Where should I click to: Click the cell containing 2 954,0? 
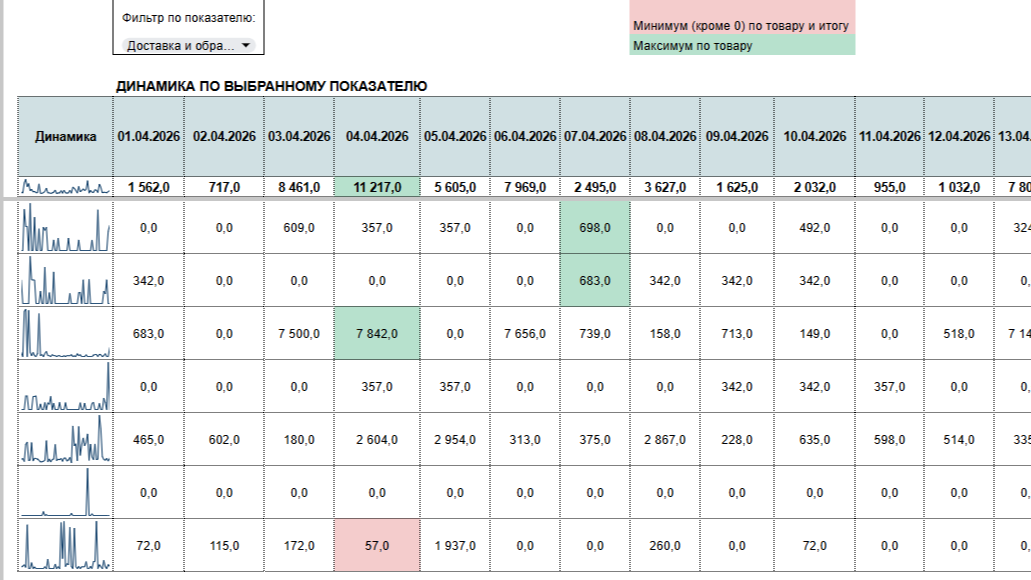tap(454, 439)
